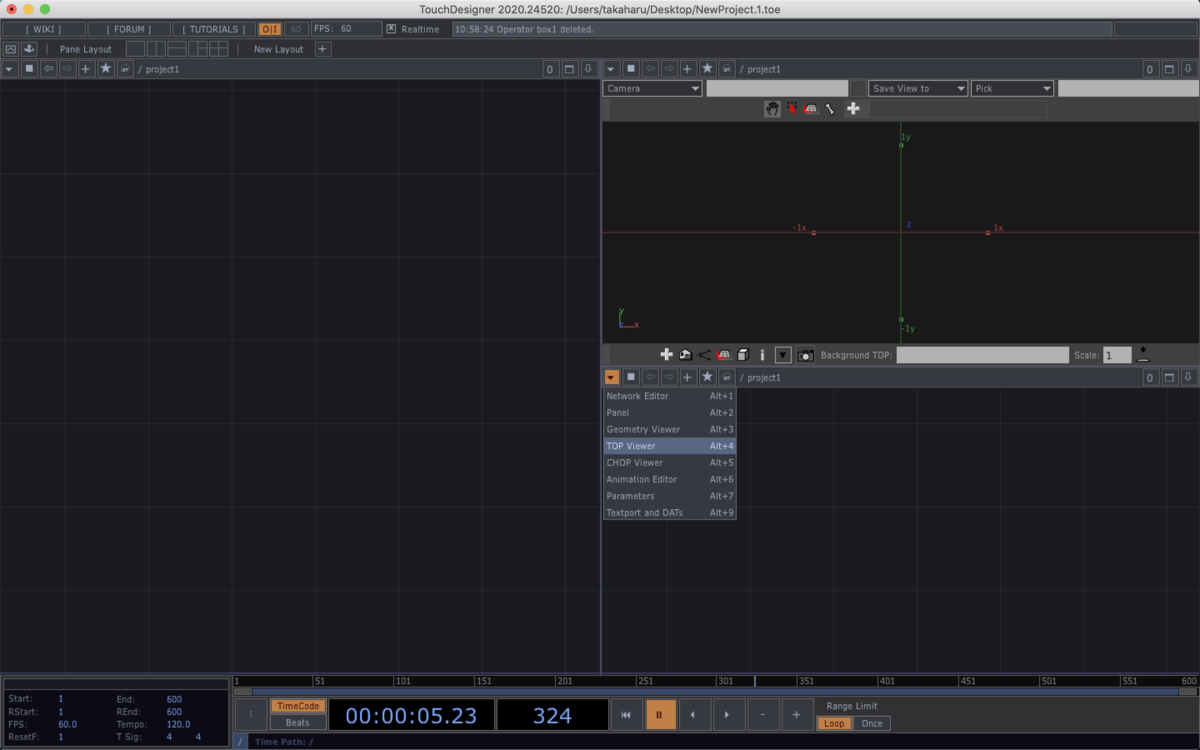Click the shaded cube display icon
The width and height of the screenshot is (1200, 750).
(743, 355)
